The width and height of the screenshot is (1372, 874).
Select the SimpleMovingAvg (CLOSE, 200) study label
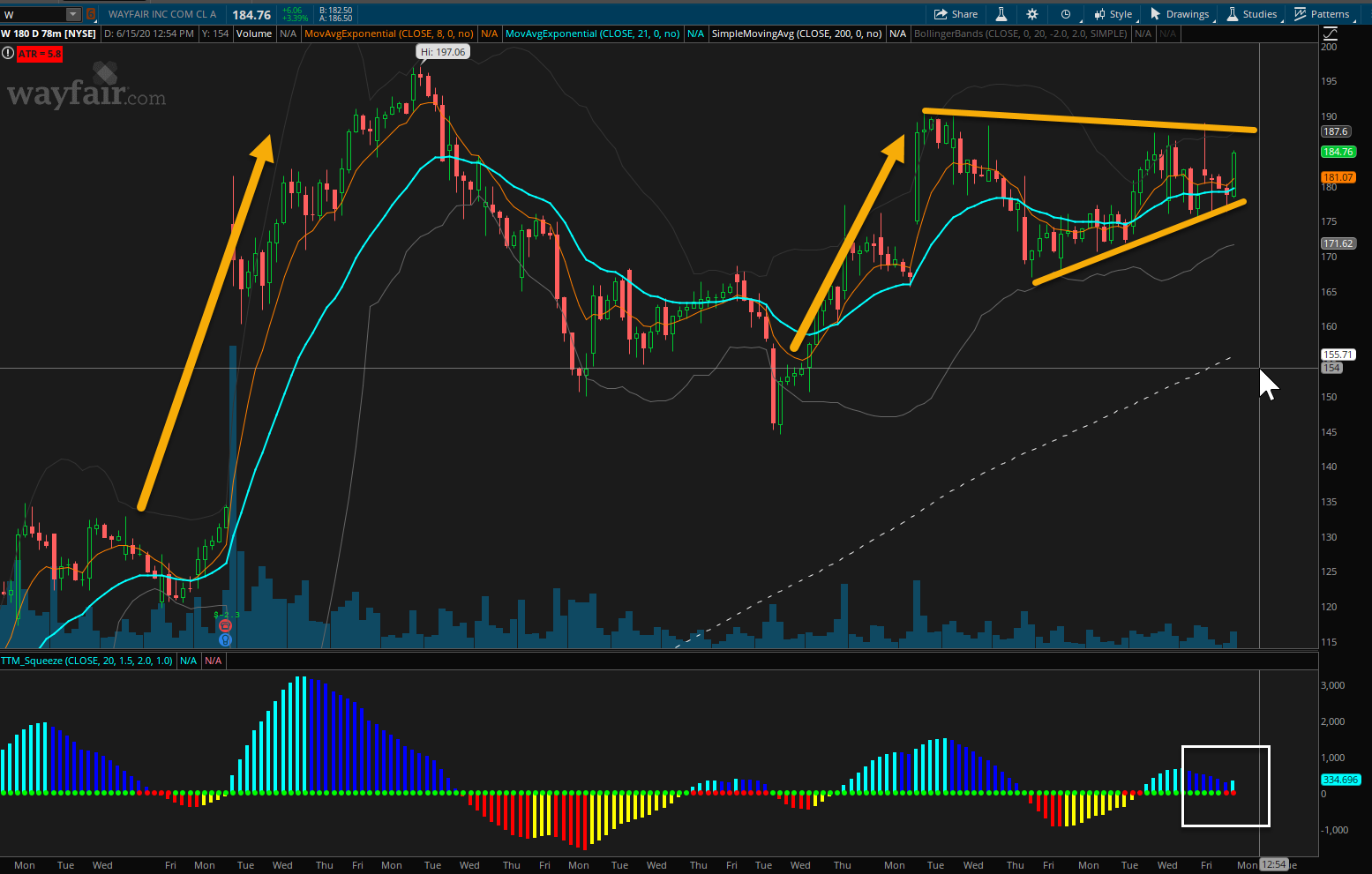[x=797, y=34]
